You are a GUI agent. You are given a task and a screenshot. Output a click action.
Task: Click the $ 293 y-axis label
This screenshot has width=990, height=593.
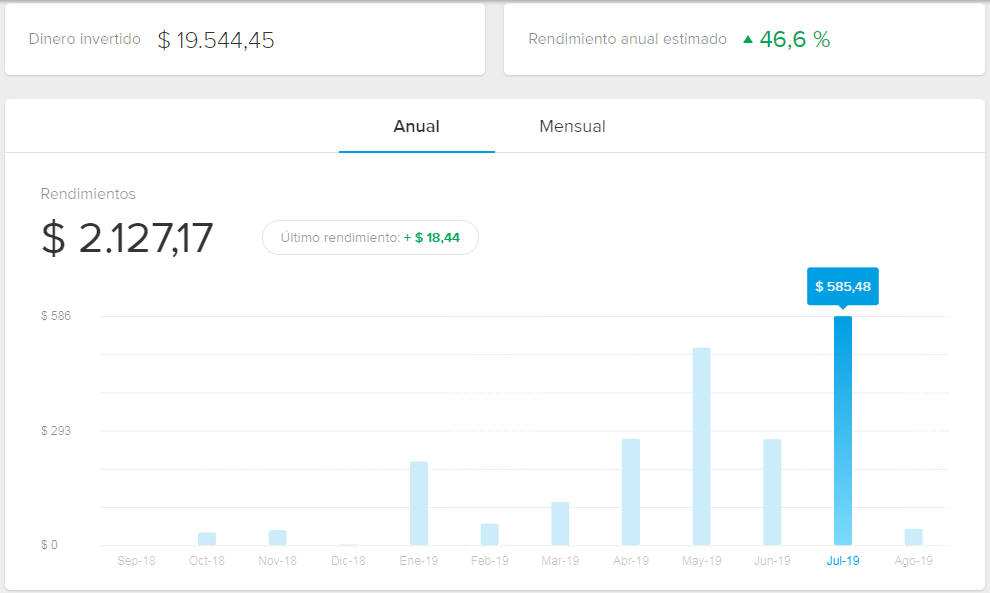56,431
